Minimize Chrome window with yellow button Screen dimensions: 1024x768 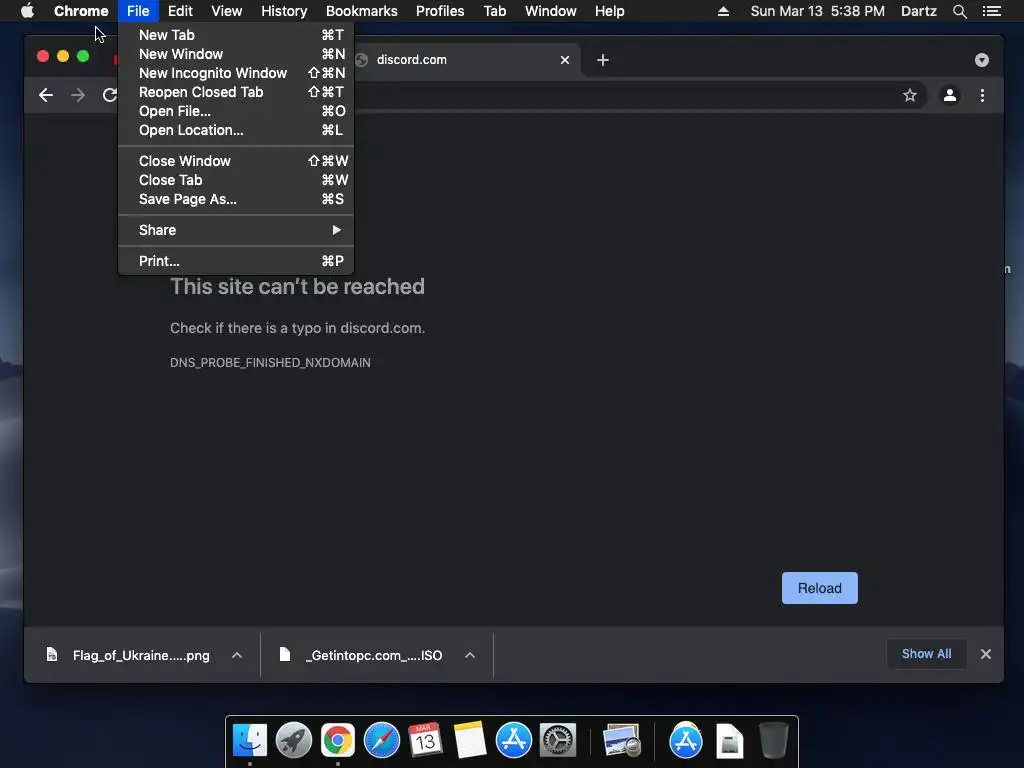[x=63, y=56]
